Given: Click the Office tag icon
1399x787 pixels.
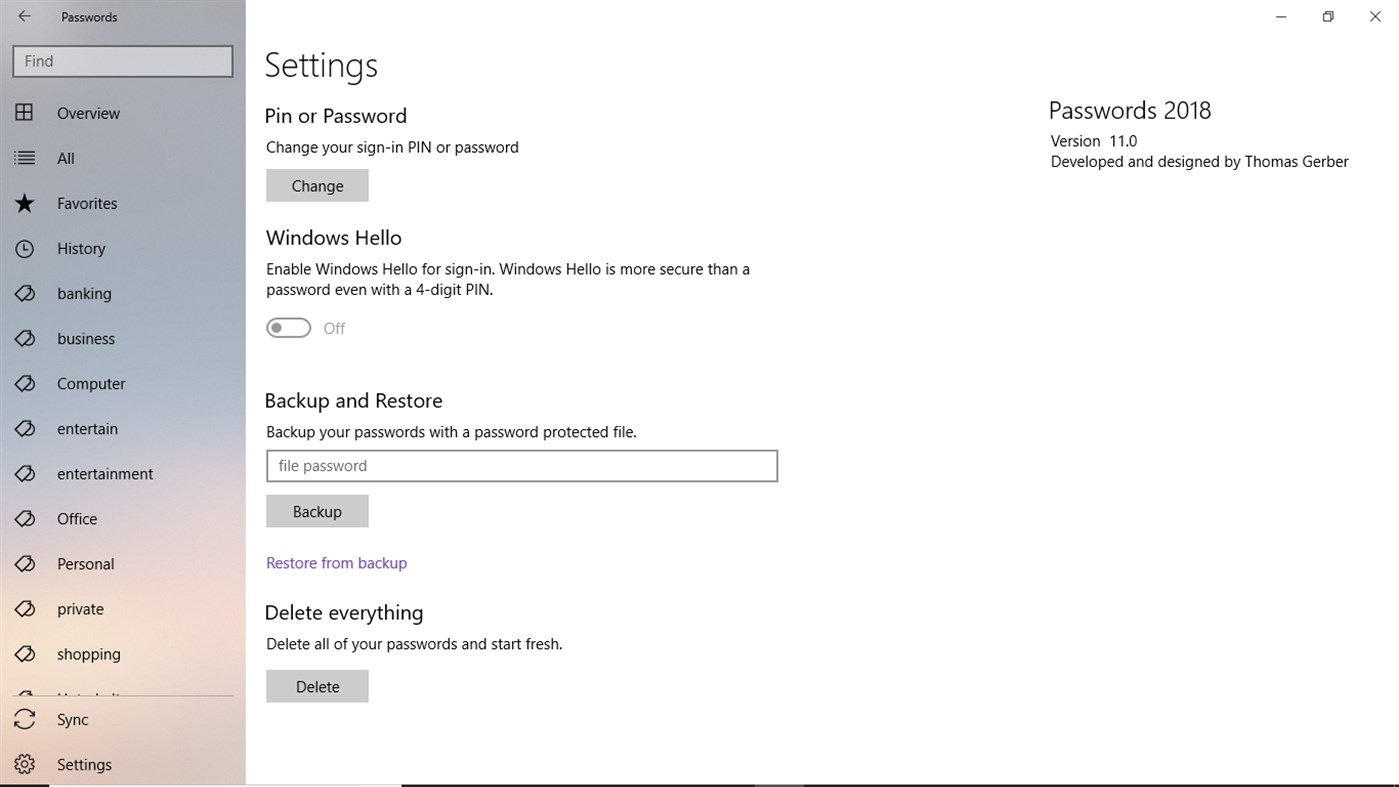Looking at the screenshot, I should tap(24, 518).
